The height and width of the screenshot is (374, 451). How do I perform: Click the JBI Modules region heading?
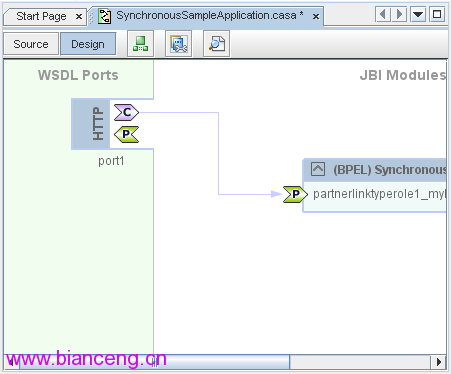(x=403, y=75)
